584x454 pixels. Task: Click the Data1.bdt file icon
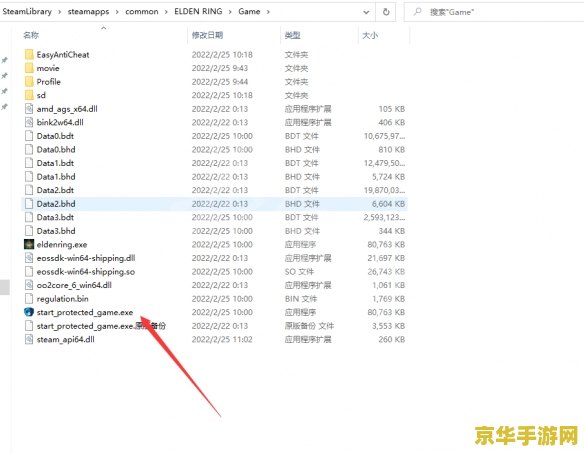click(29, 163)
